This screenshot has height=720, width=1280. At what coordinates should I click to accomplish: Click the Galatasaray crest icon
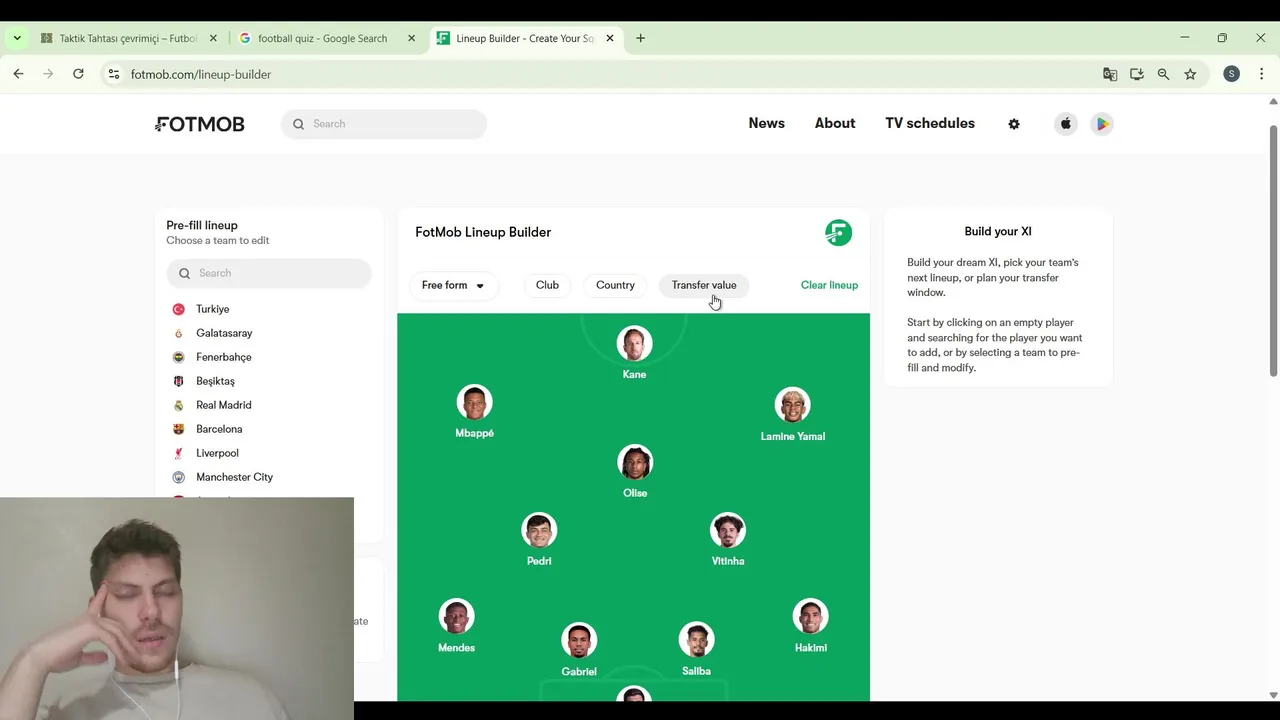click(x=179, y=333)
